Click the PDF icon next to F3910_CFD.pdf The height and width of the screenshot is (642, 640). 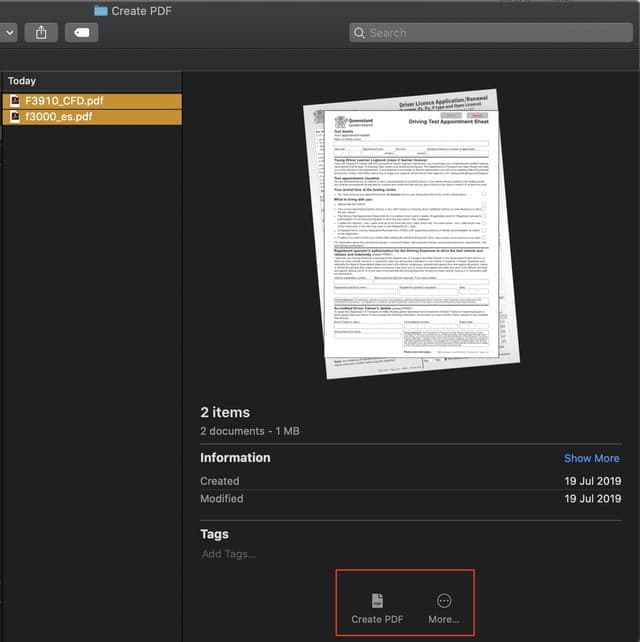tap(15, 101)
